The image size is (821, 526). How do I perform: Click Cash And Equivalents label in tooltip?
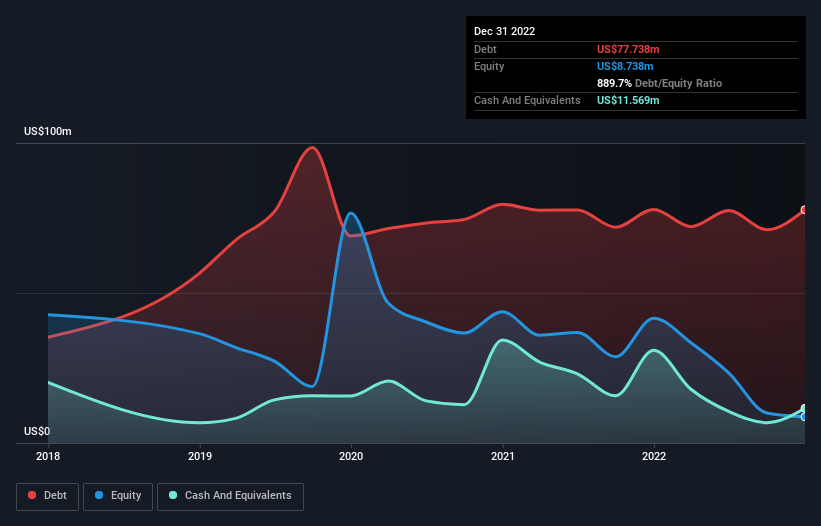click(x=527, y=100)
